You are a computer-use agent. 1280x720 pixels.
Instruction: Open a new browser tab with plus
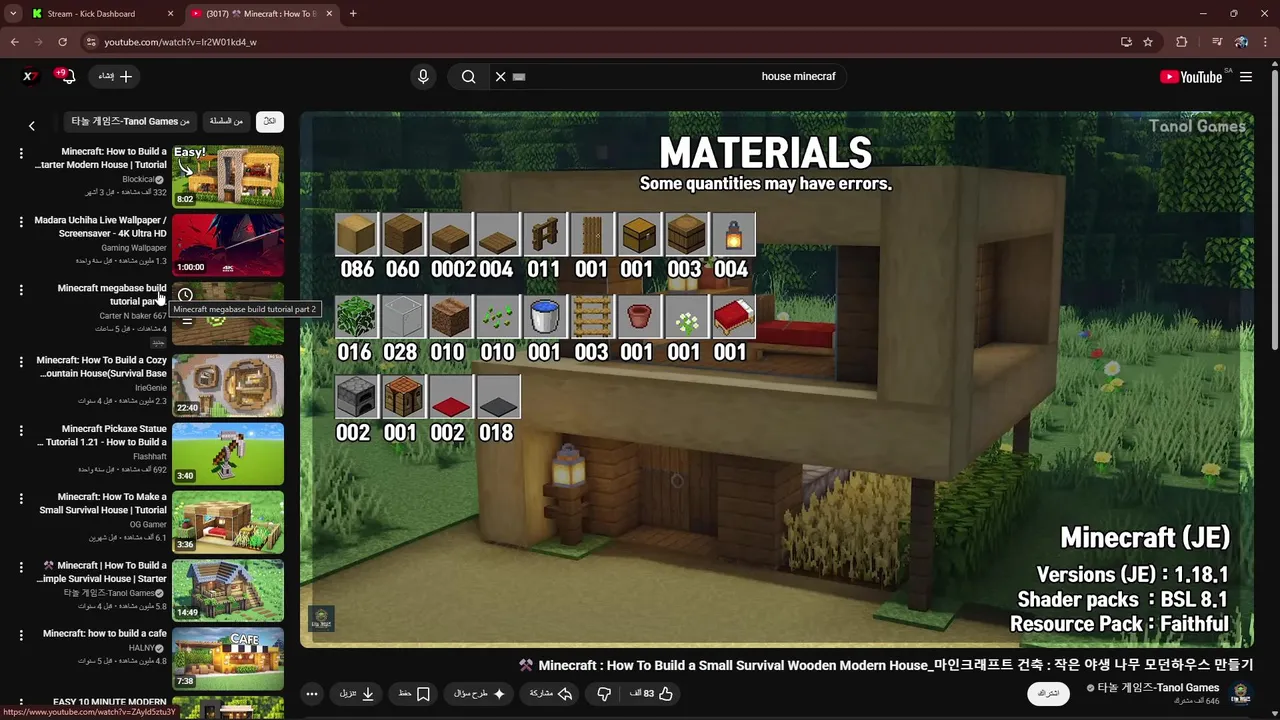[x=353, y=14]
